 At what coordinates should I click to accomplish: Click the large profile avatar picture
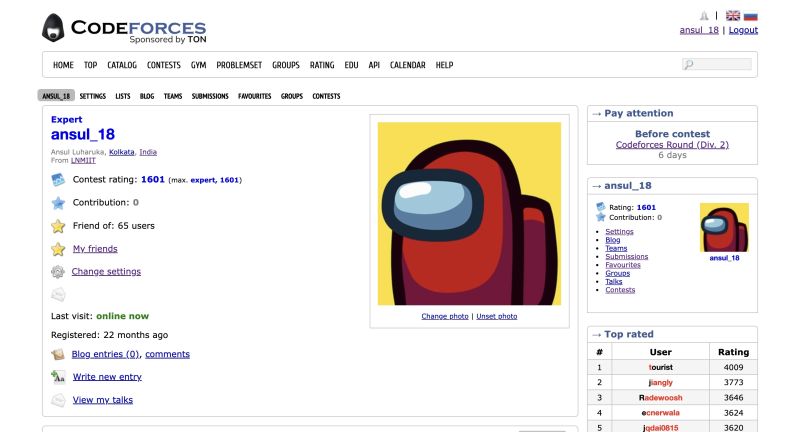point(469,214)
